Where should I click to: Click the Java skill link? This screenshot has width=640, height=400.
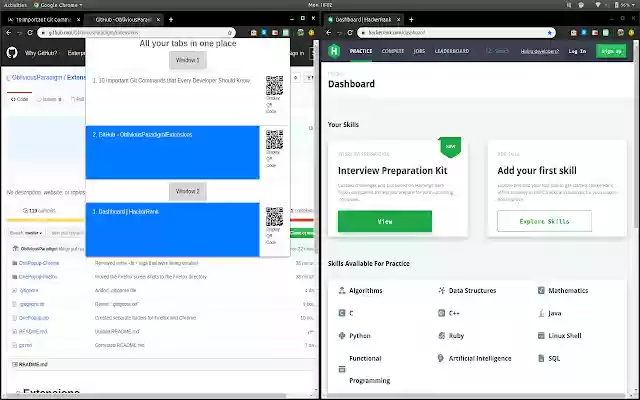coord(554,313)
